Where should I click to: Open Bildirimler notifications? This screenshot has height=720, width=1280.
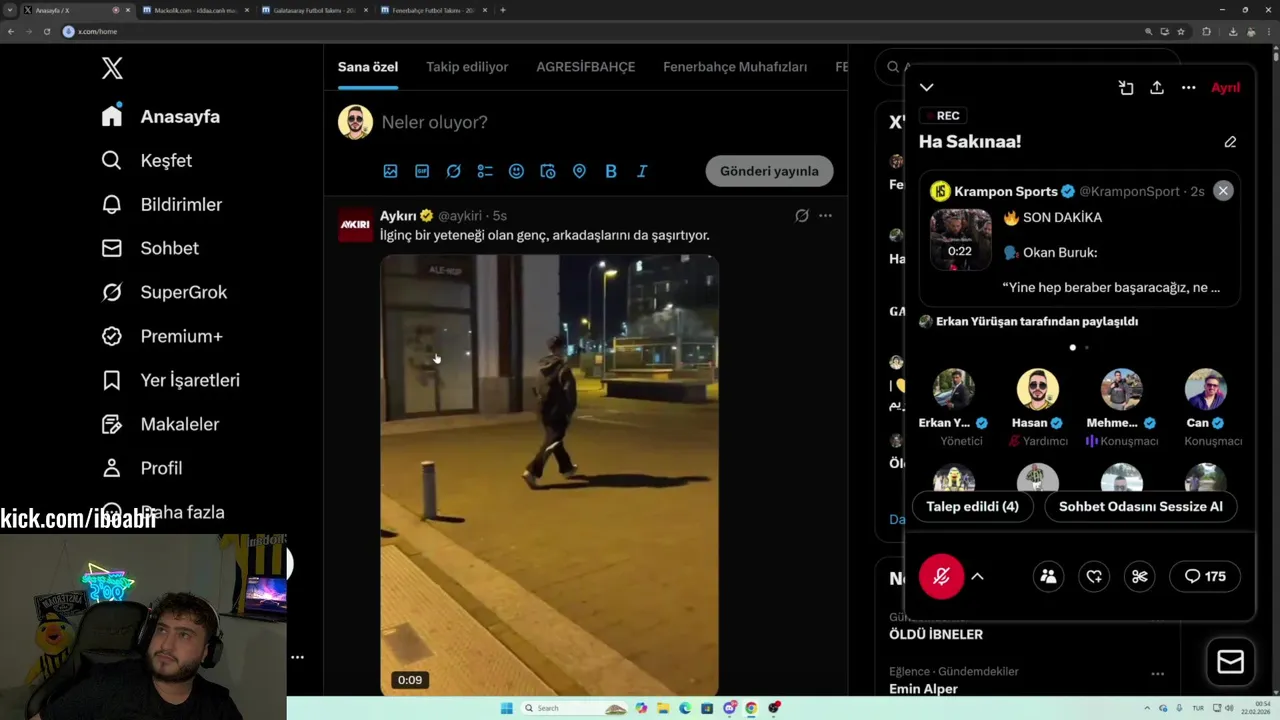162,204
